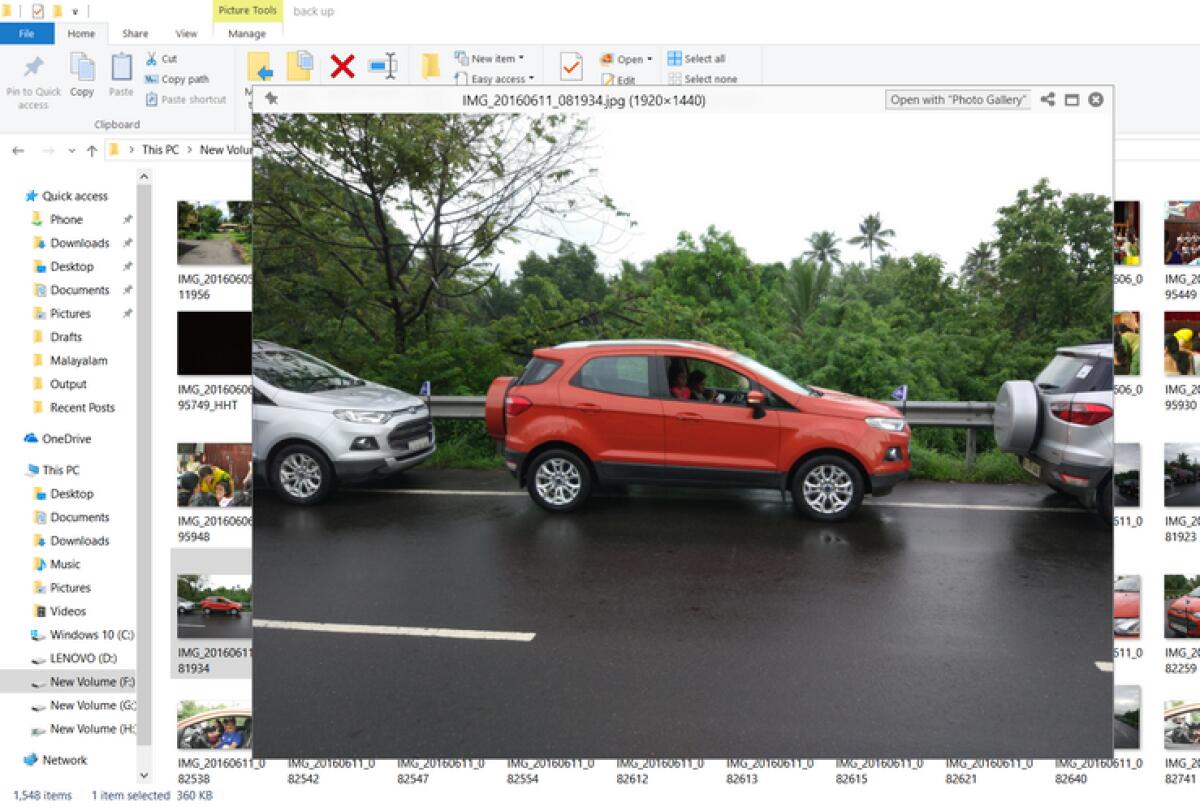Open with "Photo Gallery" button
The width and height of the screenshot is (1200, 807).
tap(960, 100)
